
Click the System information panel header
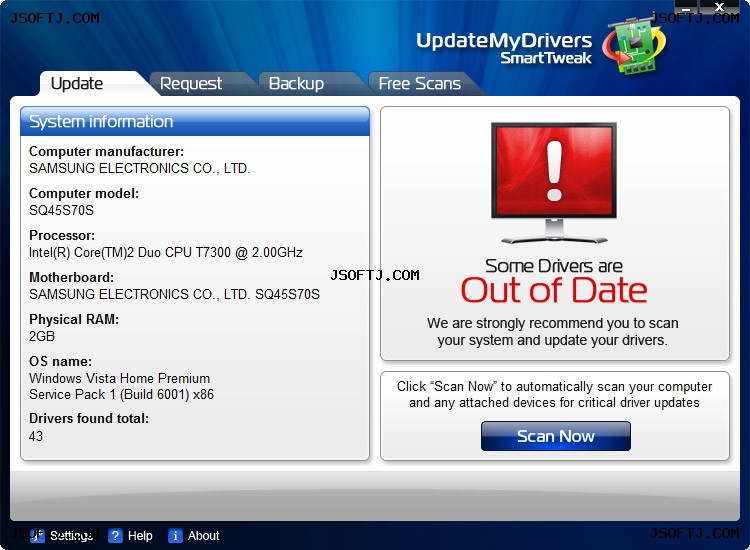[x=195, y=121]
